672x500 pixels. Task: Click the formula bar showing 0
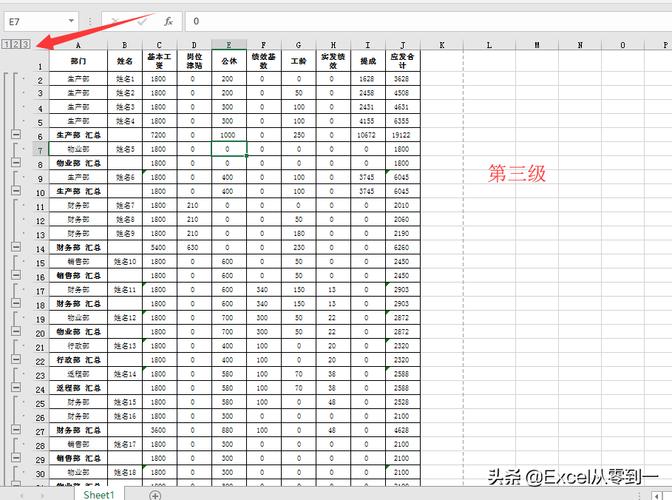428,21
